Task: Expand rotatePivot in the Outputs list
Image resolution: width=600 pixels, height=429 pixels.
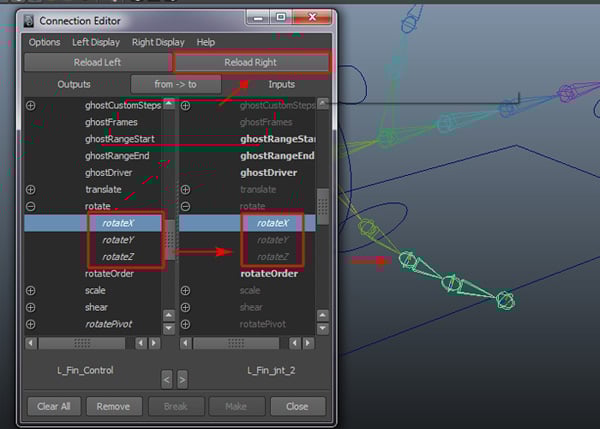Action: click(31, 324)
